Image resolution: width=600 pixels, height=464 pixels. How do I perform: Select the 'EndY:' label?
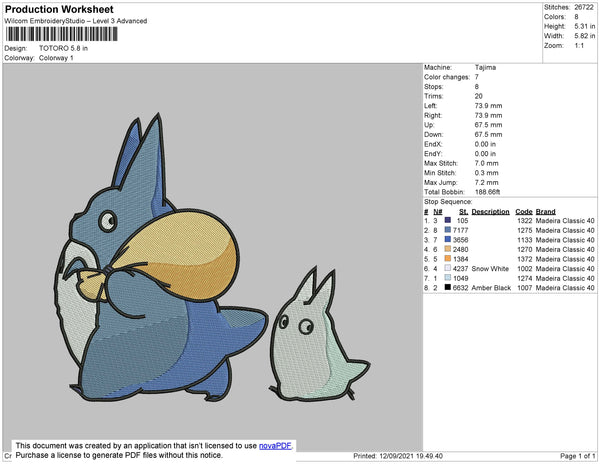click(x=433, y=154)
